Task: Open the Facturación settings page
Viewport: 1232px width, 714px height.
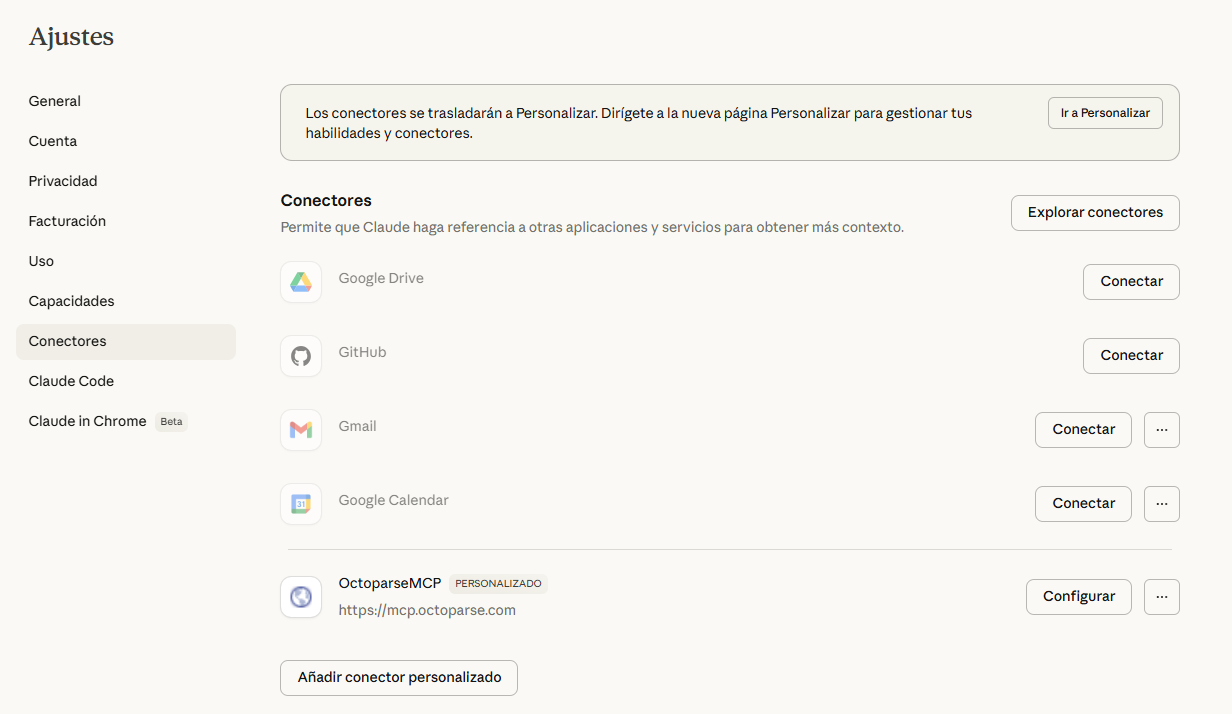Action: click(x=67, y=221)
